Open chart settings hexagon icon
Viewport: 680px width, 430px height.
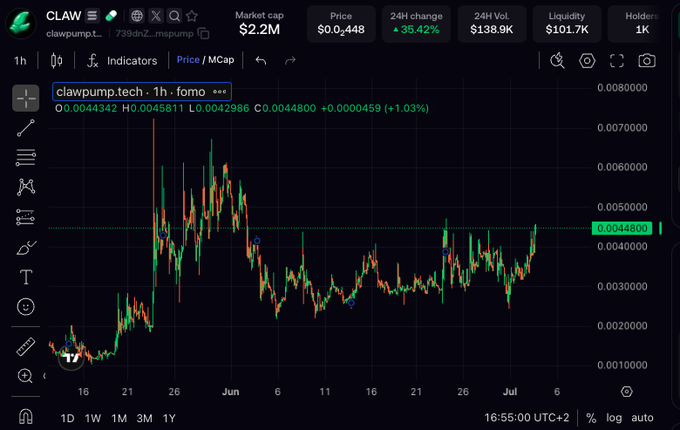pyautogui.click(x=587, y=61)
